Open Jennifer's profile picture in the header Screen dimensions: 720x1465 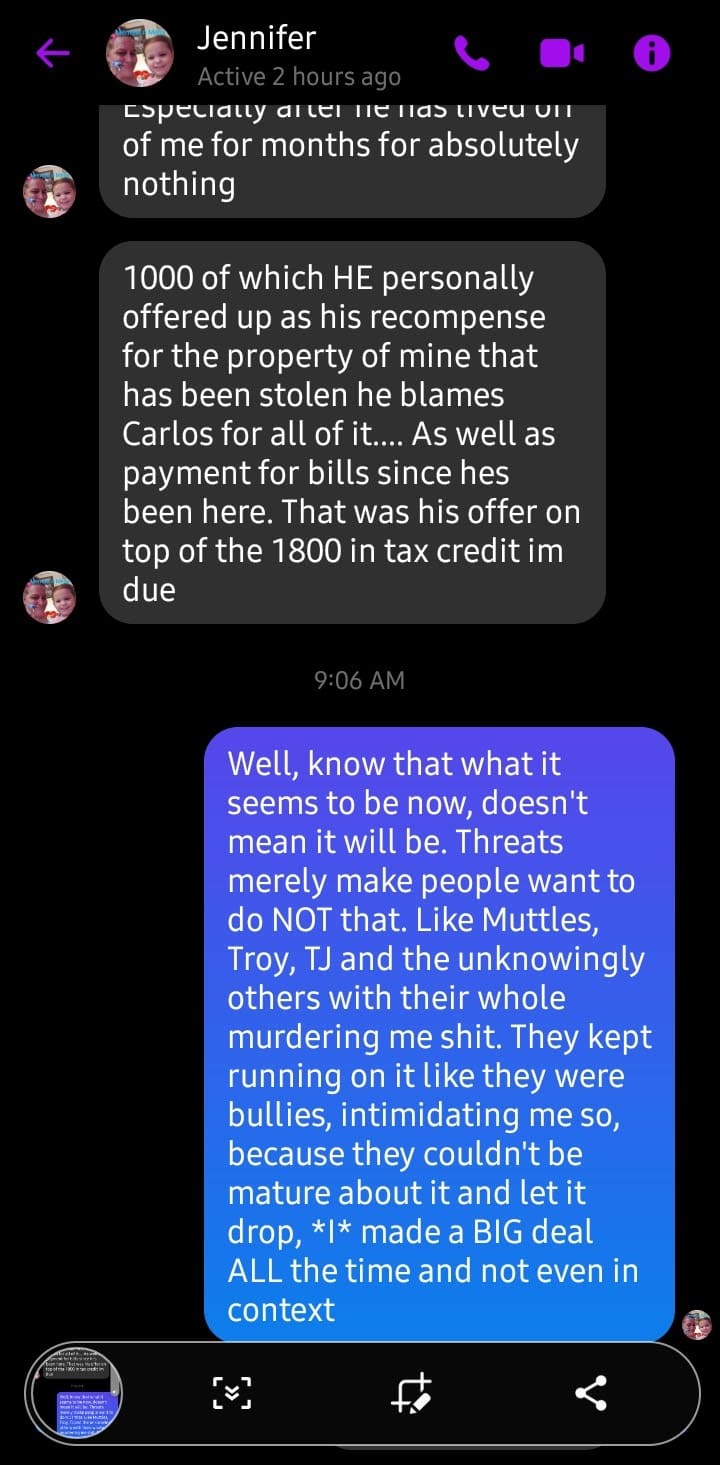pyautogui.click(x=140, y=54)
